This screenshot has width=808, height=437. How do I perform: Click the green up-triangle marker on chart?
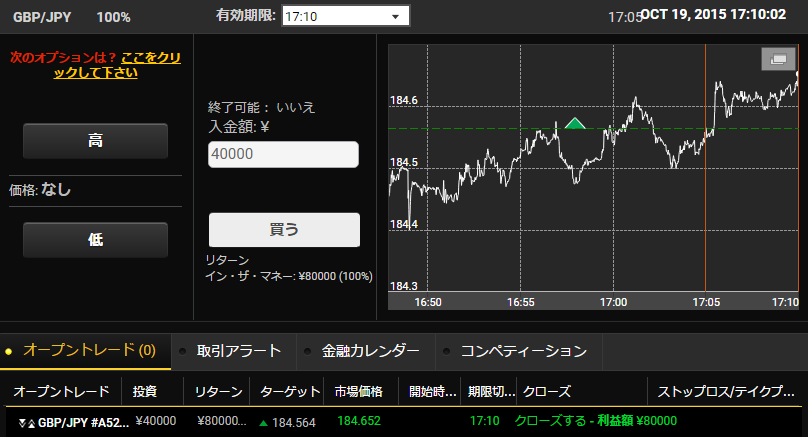point(575,123)
